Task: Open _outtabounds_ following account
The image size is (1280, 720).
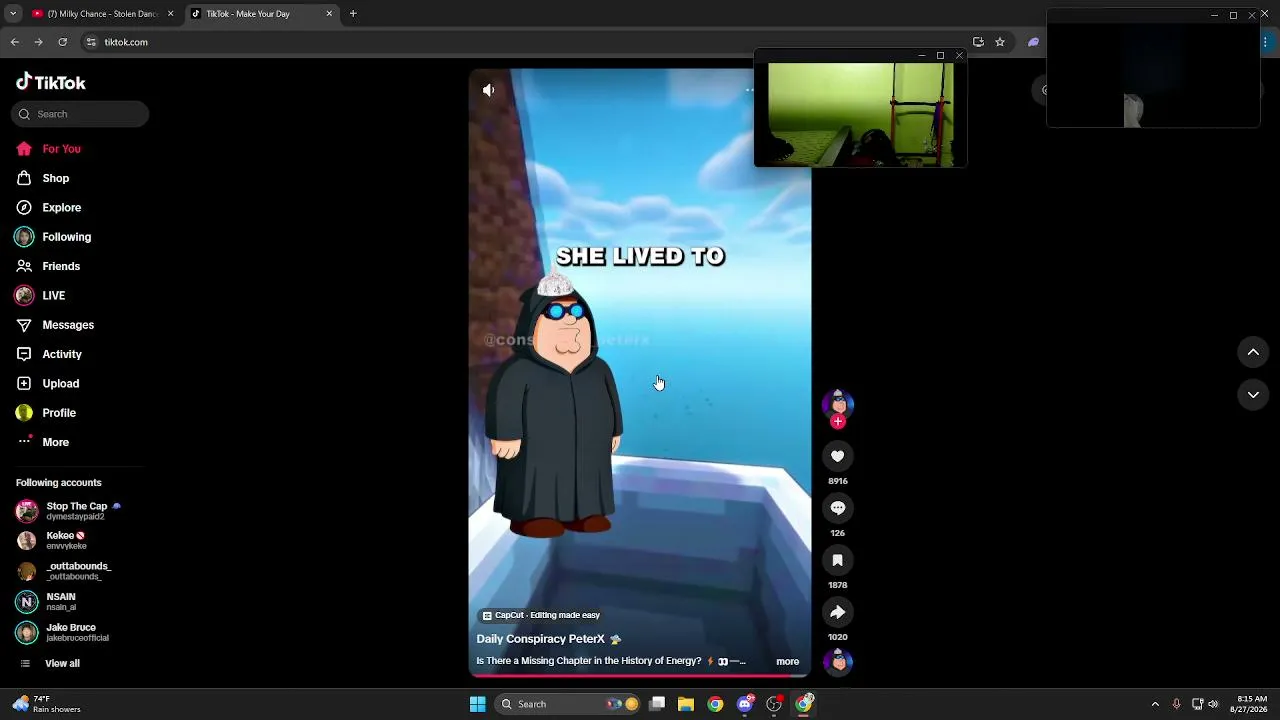Action: [x=63, y=571]
